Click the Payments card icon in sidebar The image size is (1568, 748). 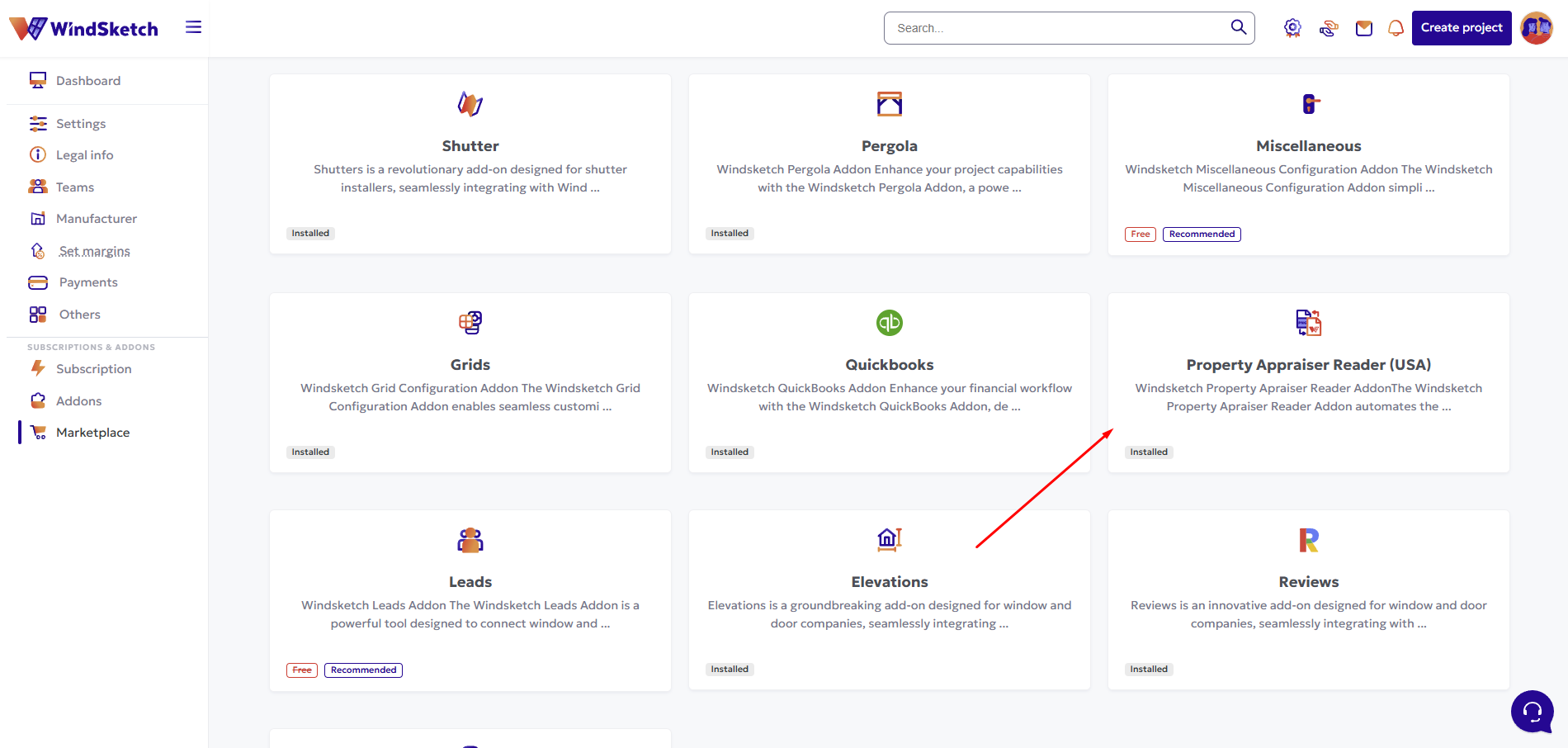tap(38, 283)
